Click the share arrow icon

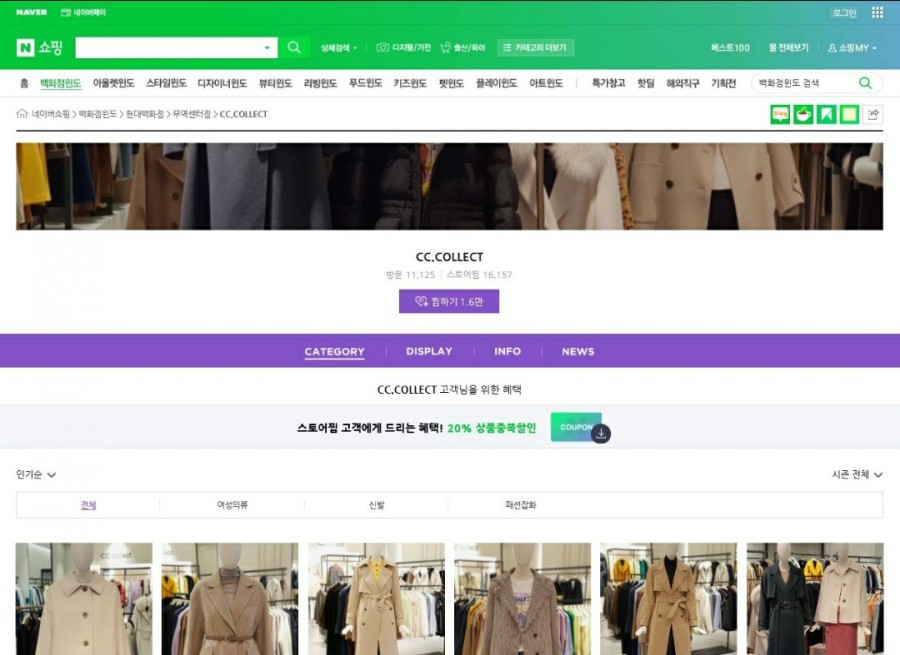click(x=873, y=115)
